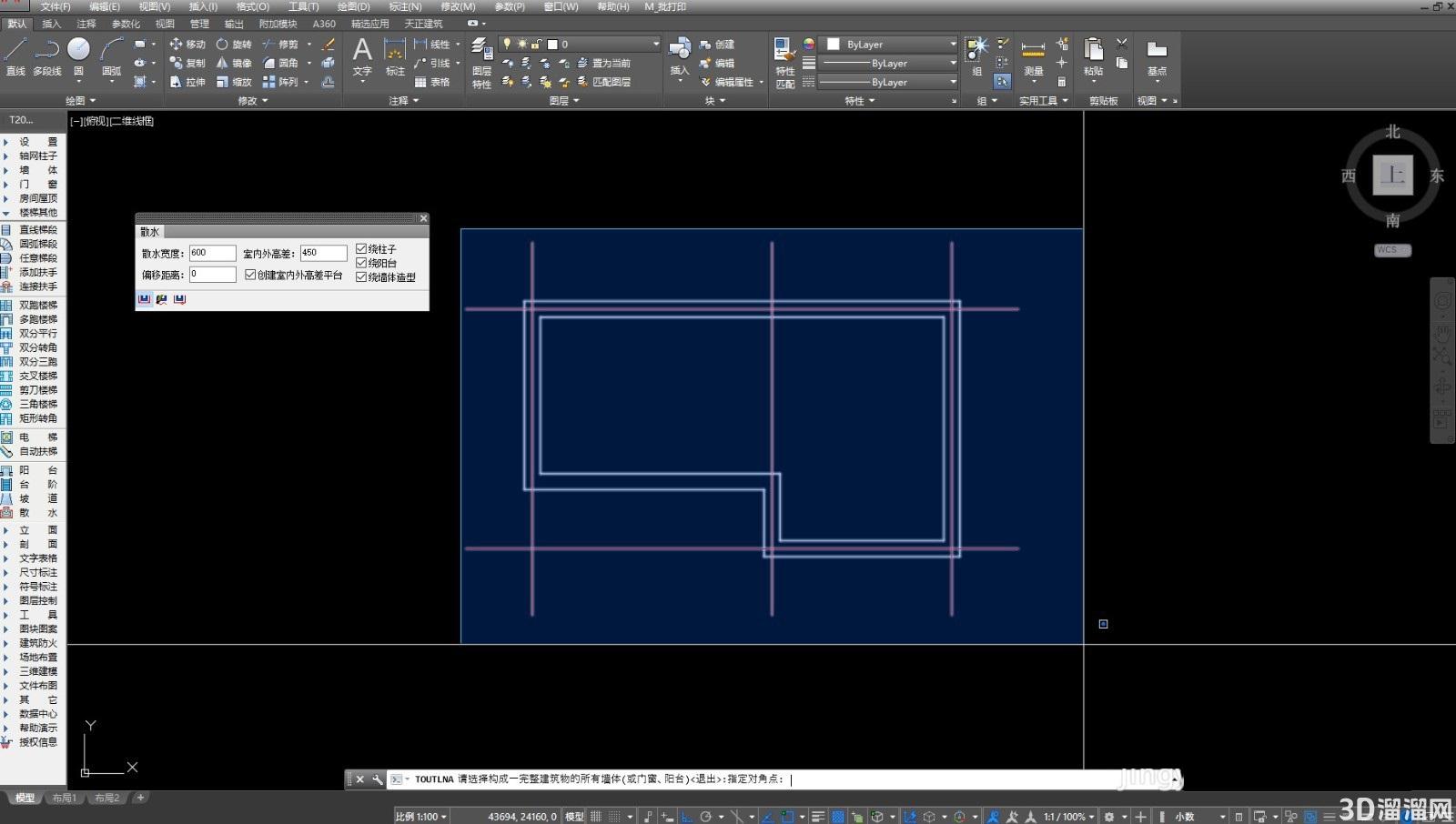Select the 圆 circle tool
This screenshot has width=1456, height=824.
(79, 56)
